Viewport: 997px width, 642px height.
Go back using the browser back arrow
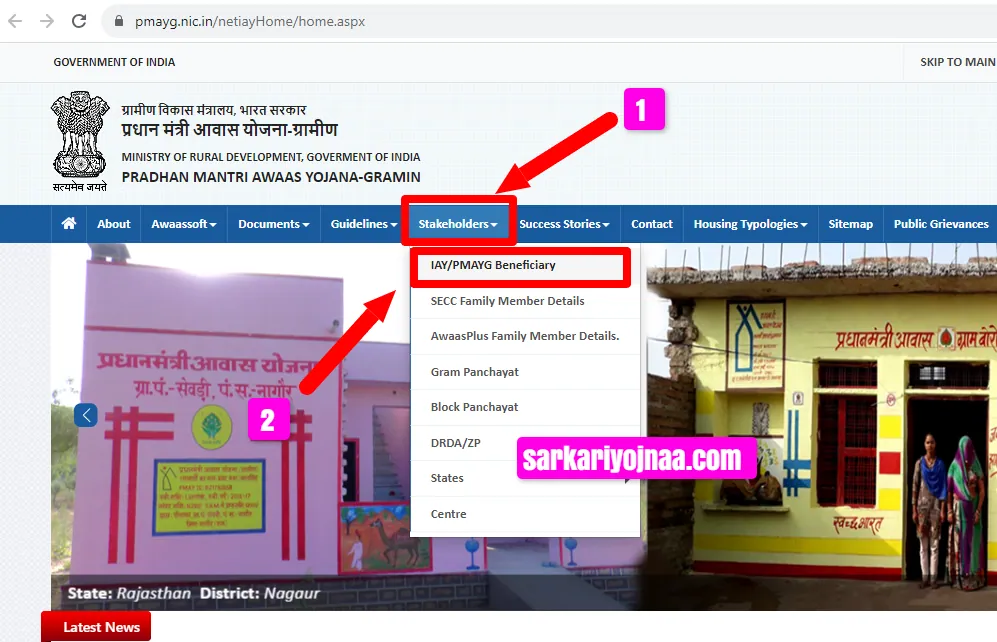pyautogui.click(x=15, y=21)
